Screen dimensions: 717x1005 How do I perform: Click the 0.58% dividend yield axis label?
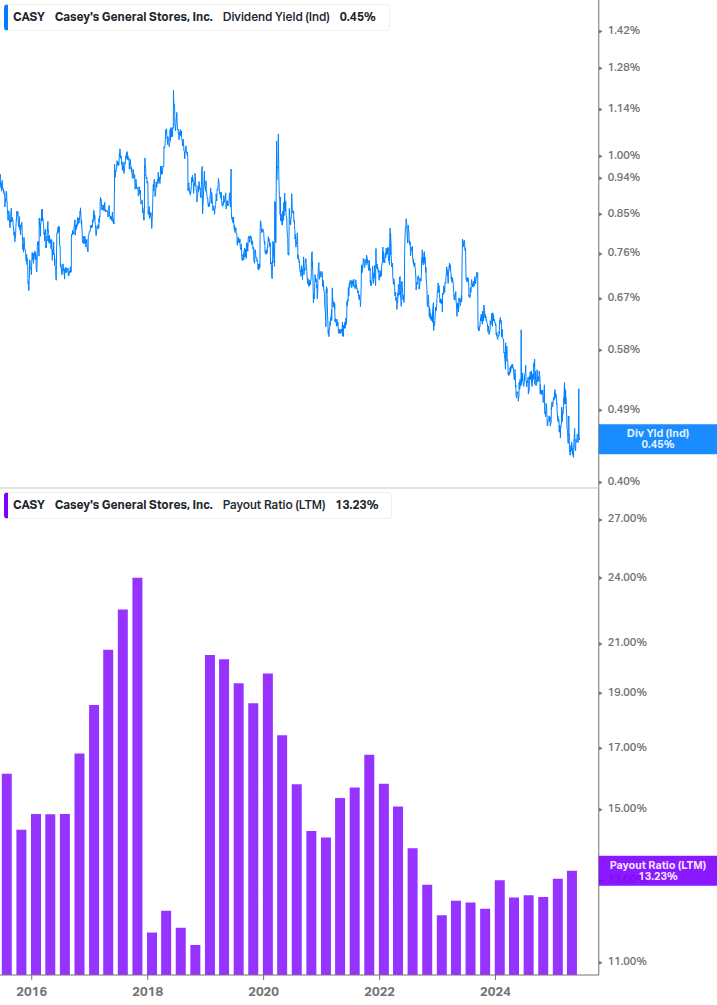[623, 349]
